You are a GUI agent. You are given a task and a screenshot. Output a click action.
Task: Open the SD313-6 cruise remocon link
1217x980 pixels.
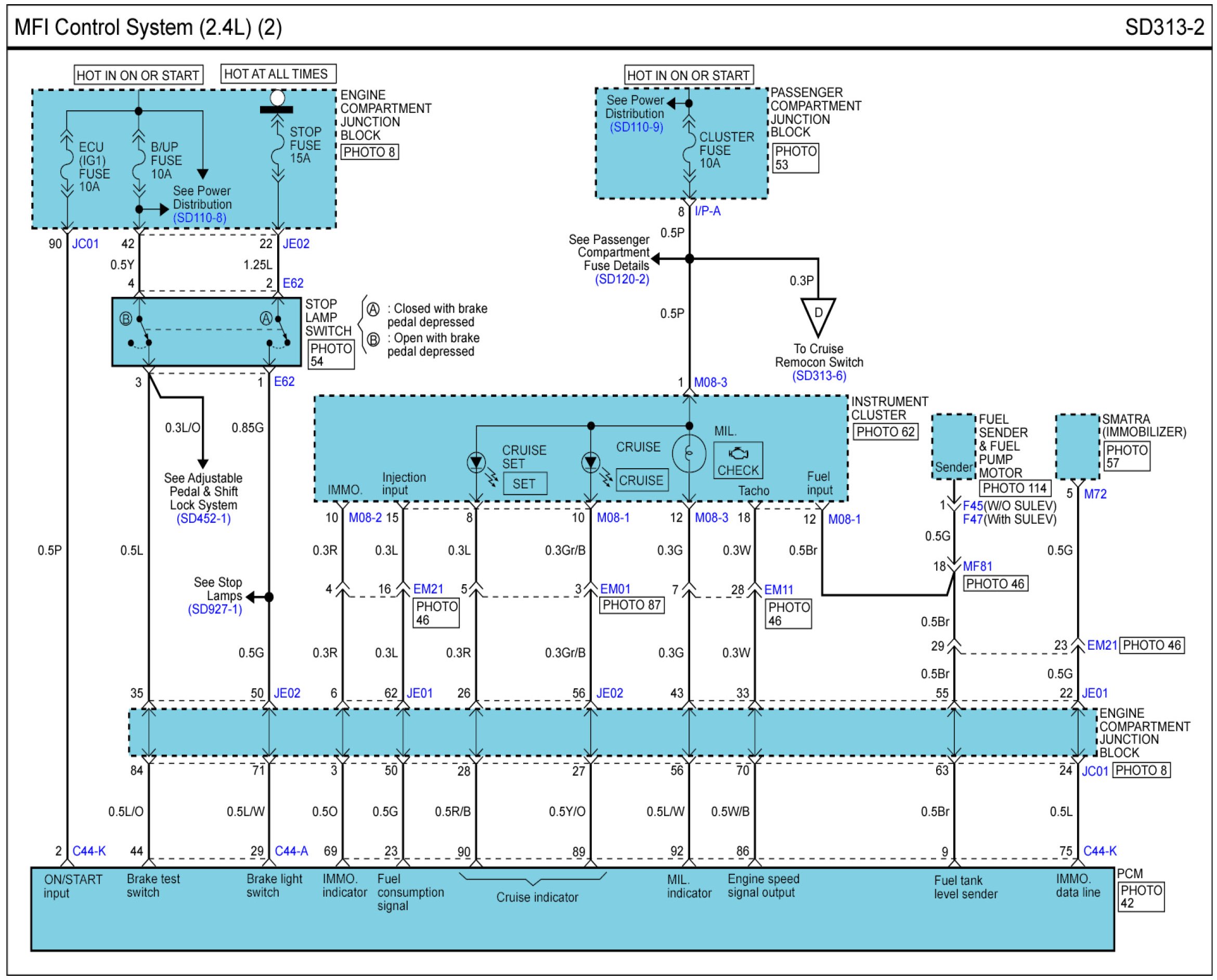click(819, 376)
